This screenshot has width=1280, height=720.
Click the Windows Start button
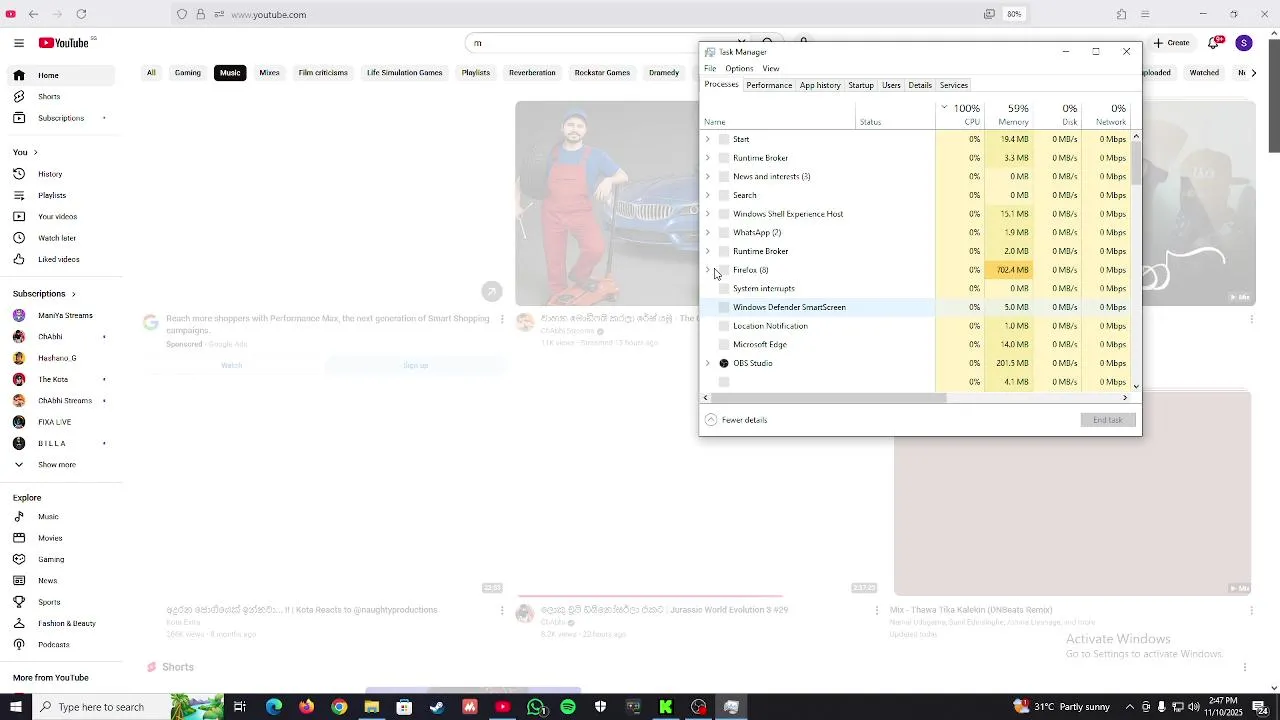point(15,707)
